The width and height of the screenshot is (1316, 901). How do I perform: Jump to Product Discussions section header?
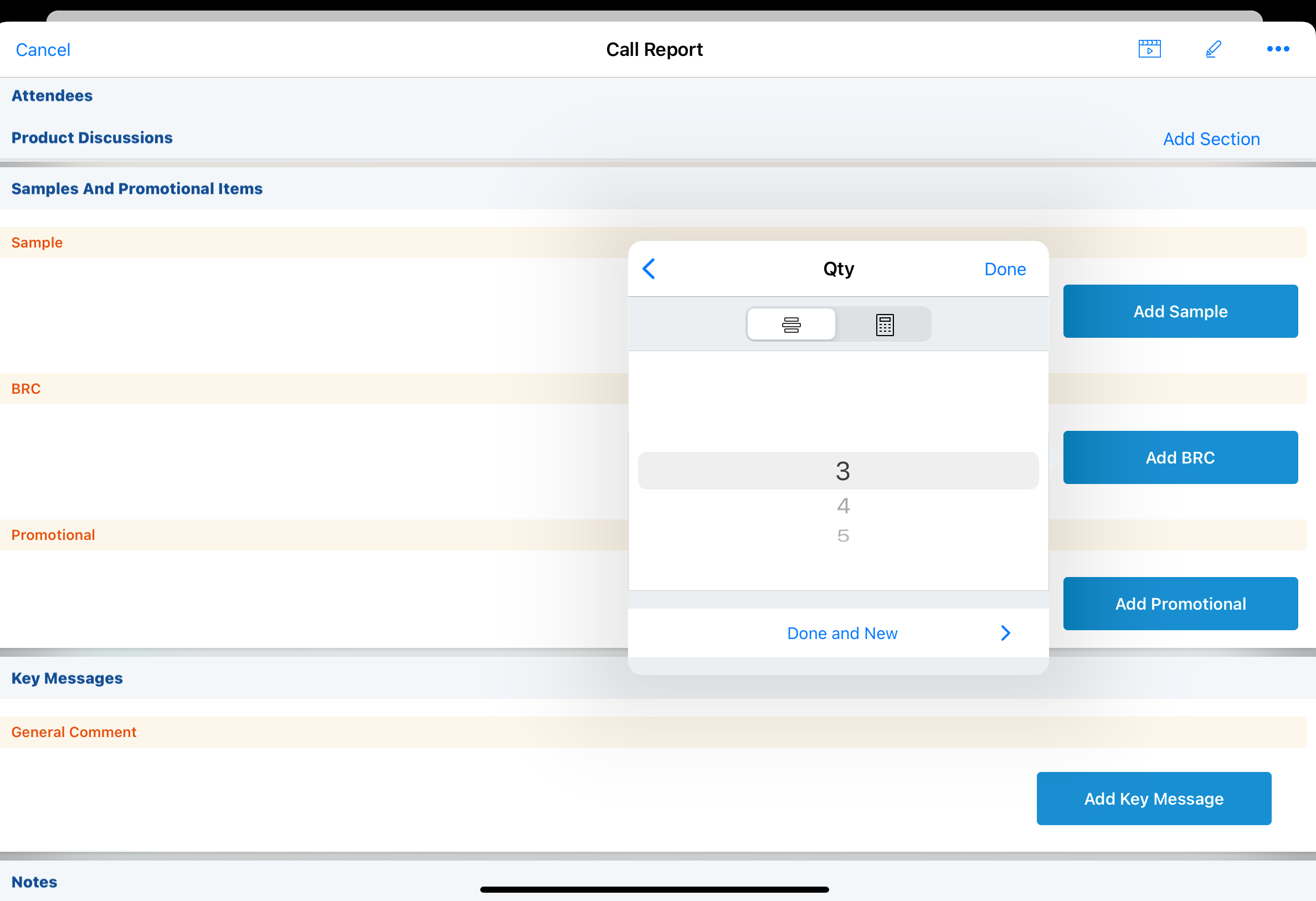coord(92,137)
